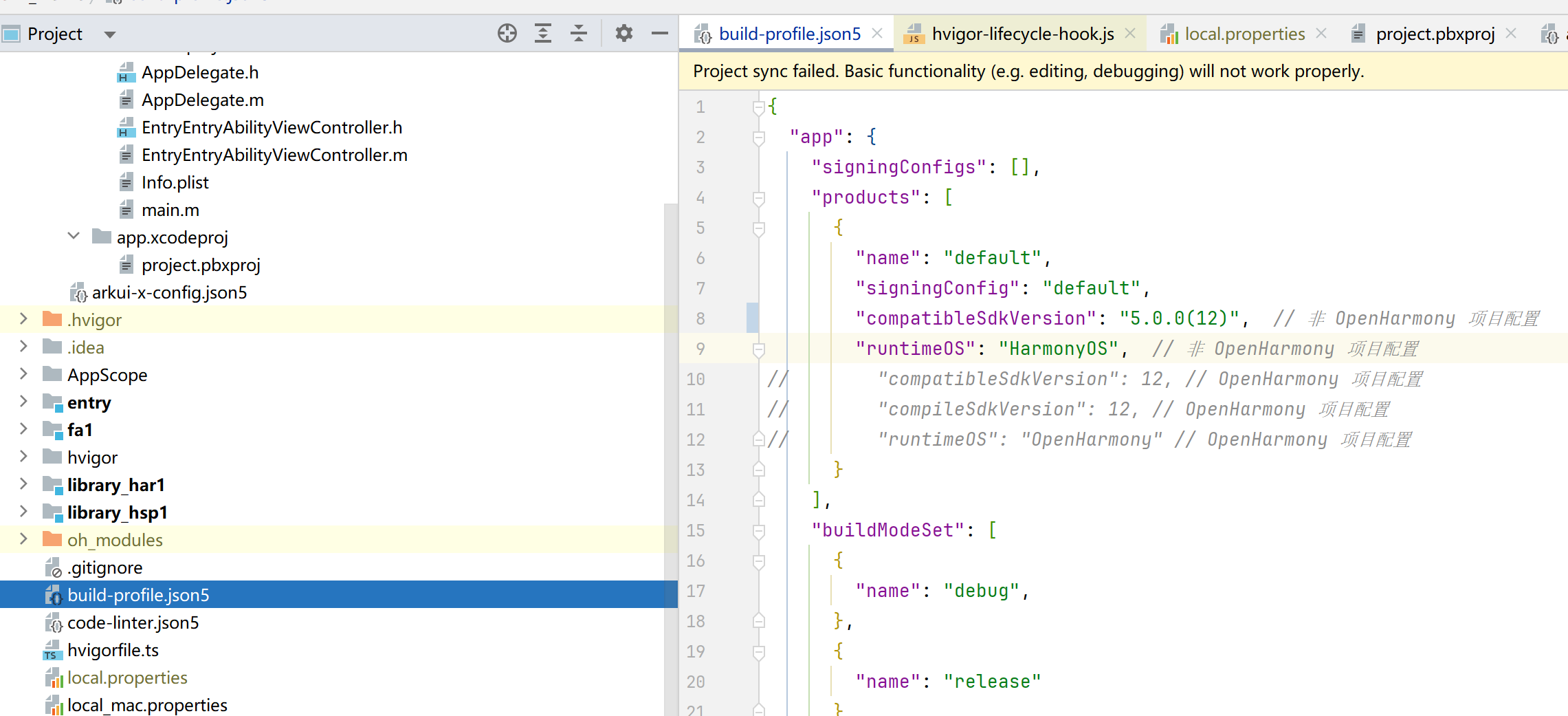1568x716 pixels.
Task: Fold the "buildModeSet" array on line 15
Action: click(x=758, y=531)
